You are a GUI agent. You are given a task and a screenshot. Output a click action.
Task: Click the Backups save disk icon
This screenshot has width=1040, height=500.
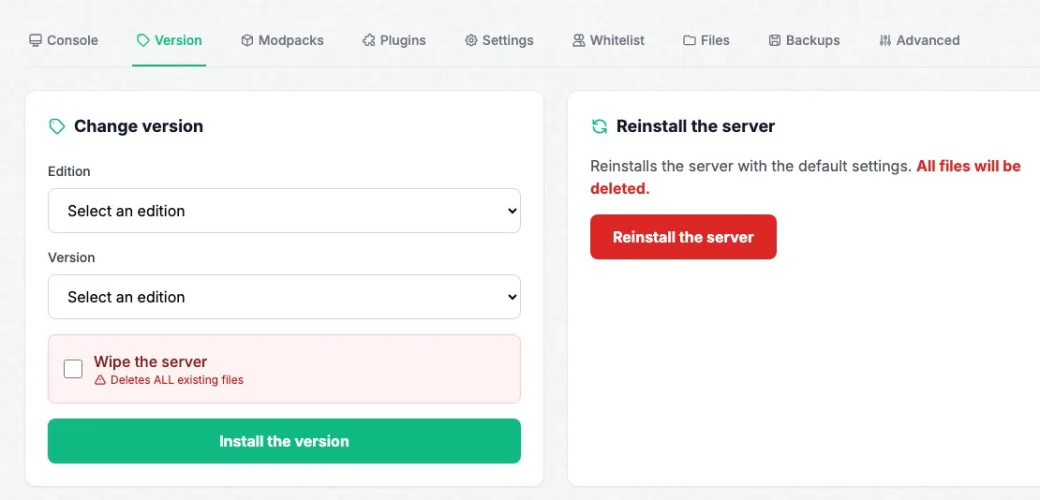click(775, 40)
